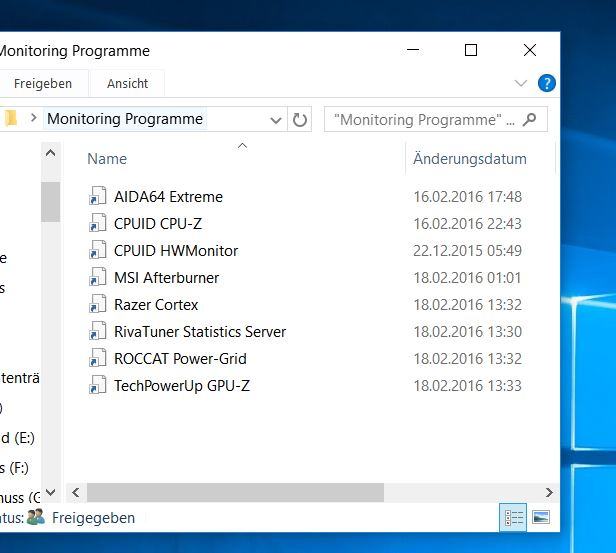Image resolution: width=616 pixels, height=553 pixels.
Task: Select the (F:) drive in navigation pane
Action: point(14,467)
